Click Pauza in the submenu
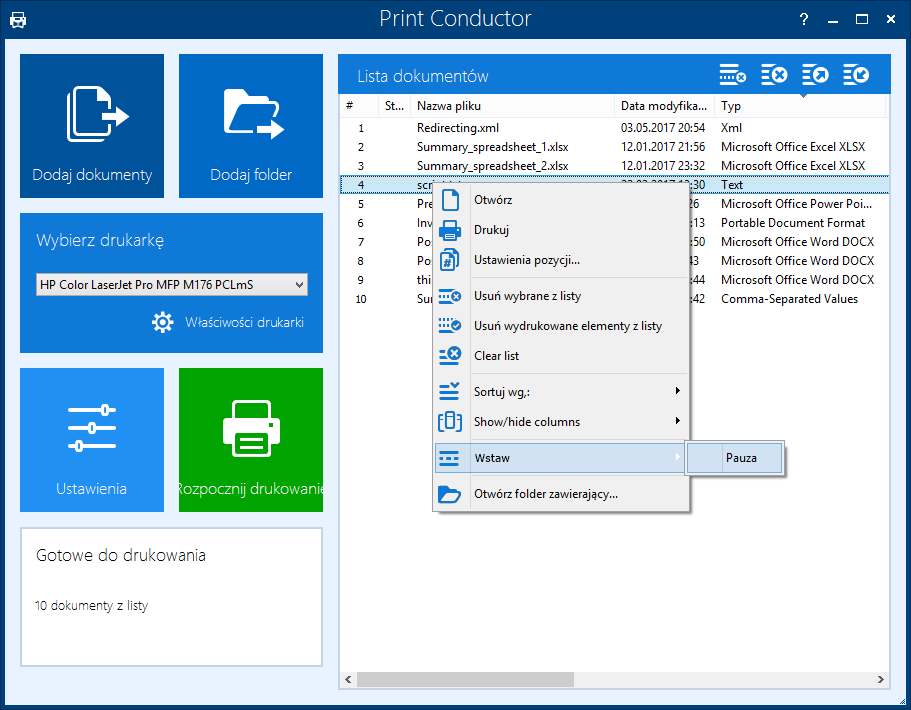The width and height of the screenshot is (911, 710). point(735,458)
